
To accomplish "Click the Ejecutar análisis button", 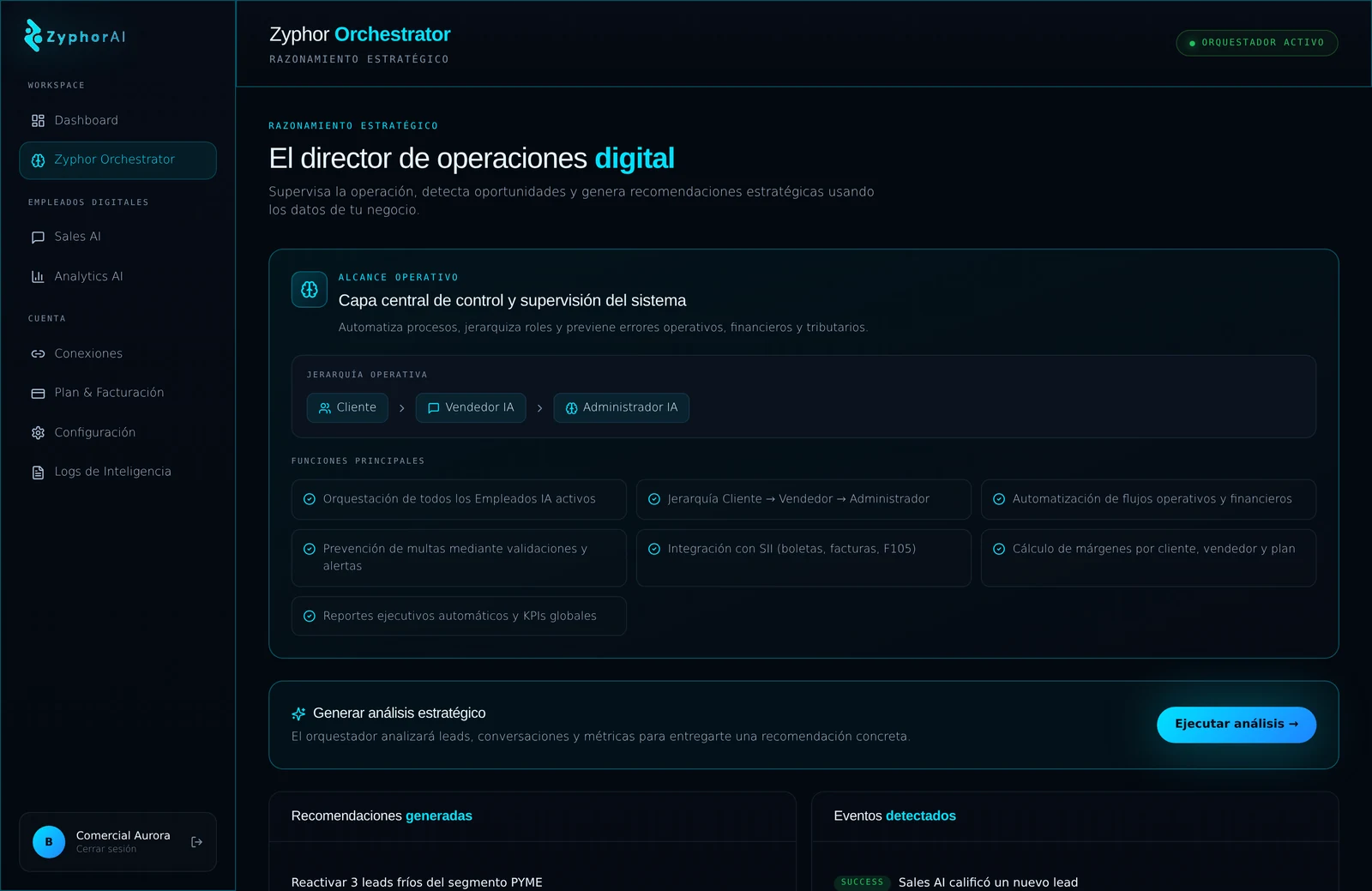I will pyautogui.click(x=1237, y=725).
